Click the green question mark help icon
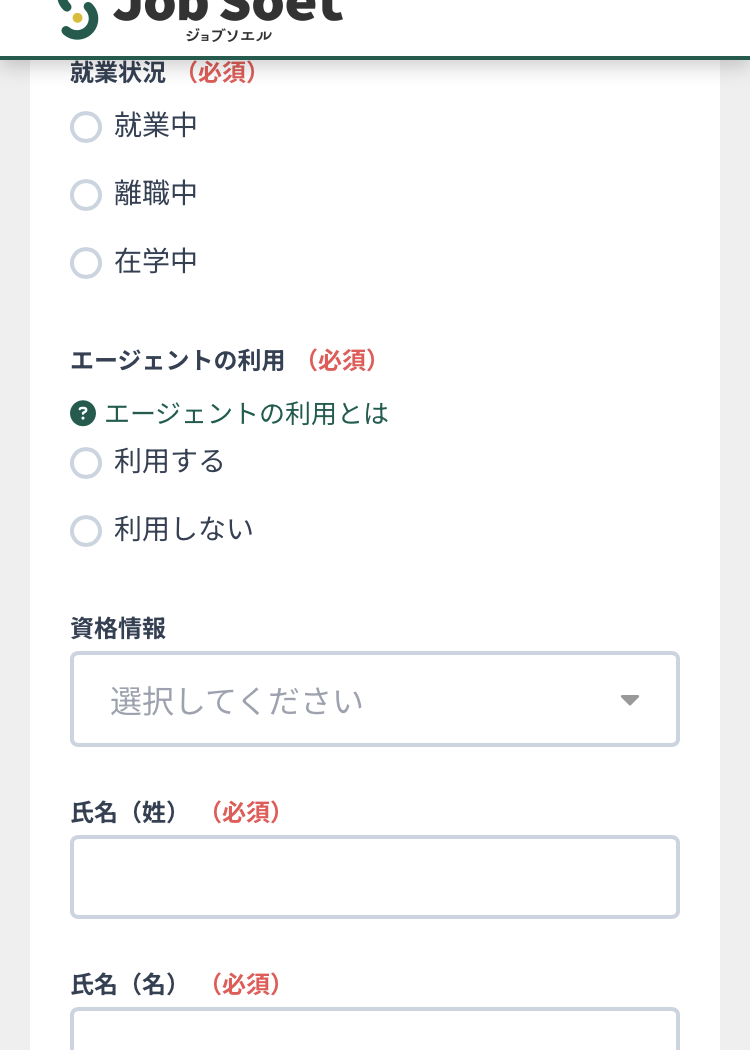 (83, 413)
